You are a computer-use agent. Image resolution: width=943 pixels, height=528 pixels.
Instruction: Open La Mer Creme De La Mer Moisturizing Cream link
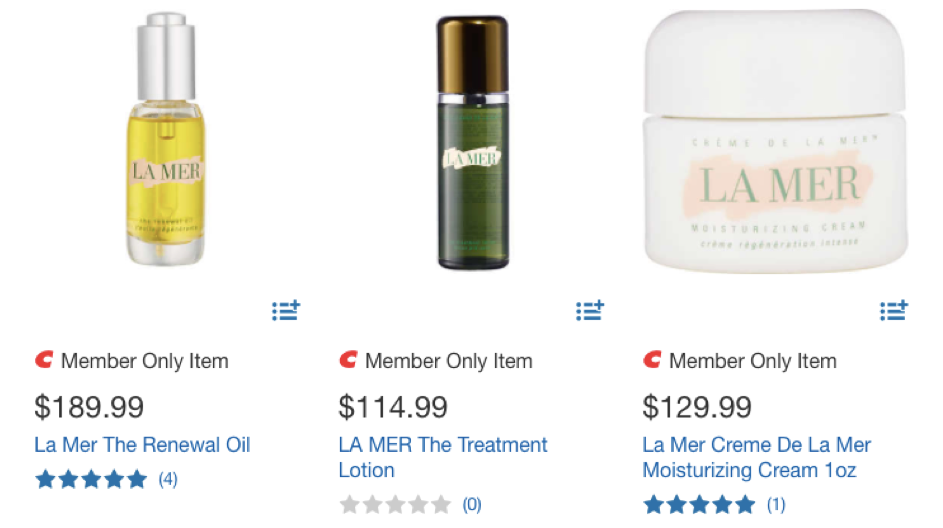756,456
